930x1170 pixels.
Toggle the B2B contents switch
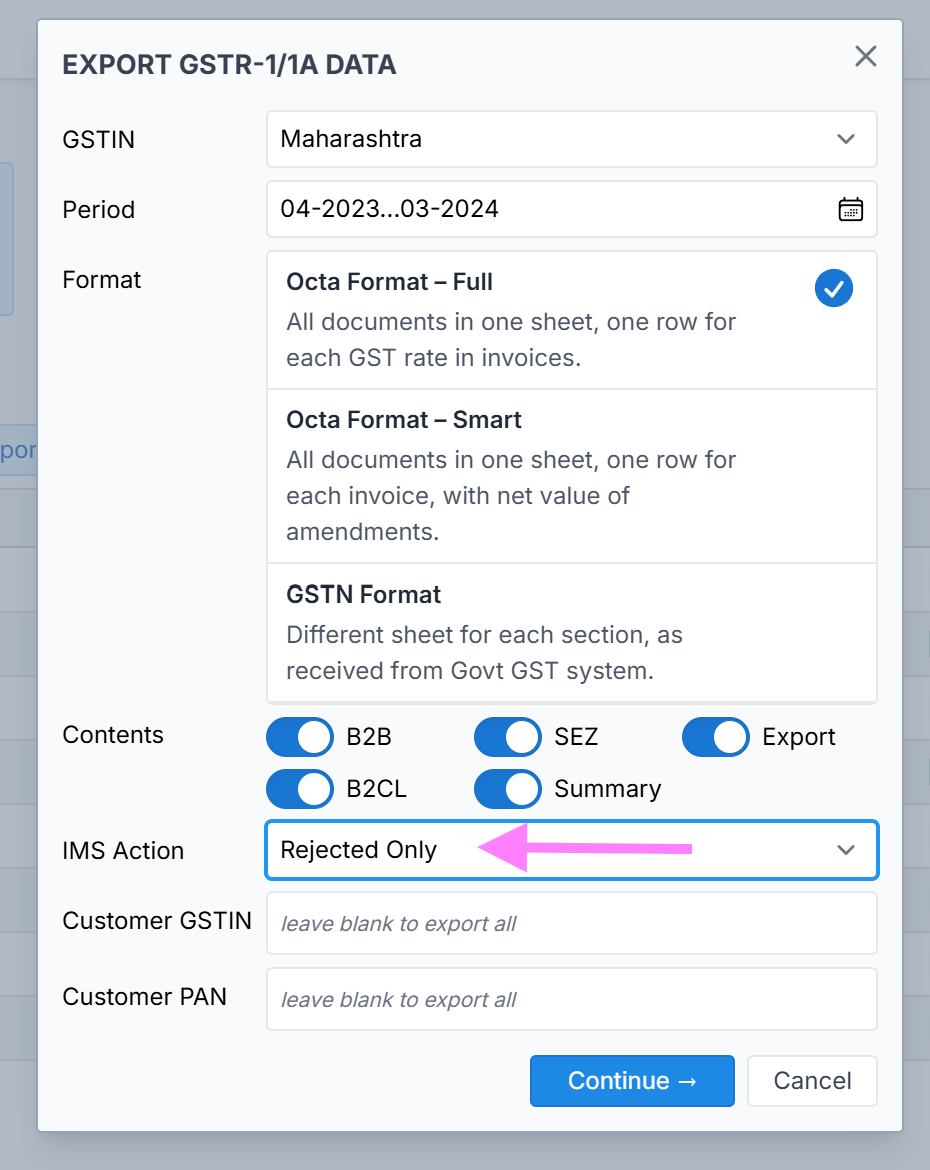click(x=300, y=737)
